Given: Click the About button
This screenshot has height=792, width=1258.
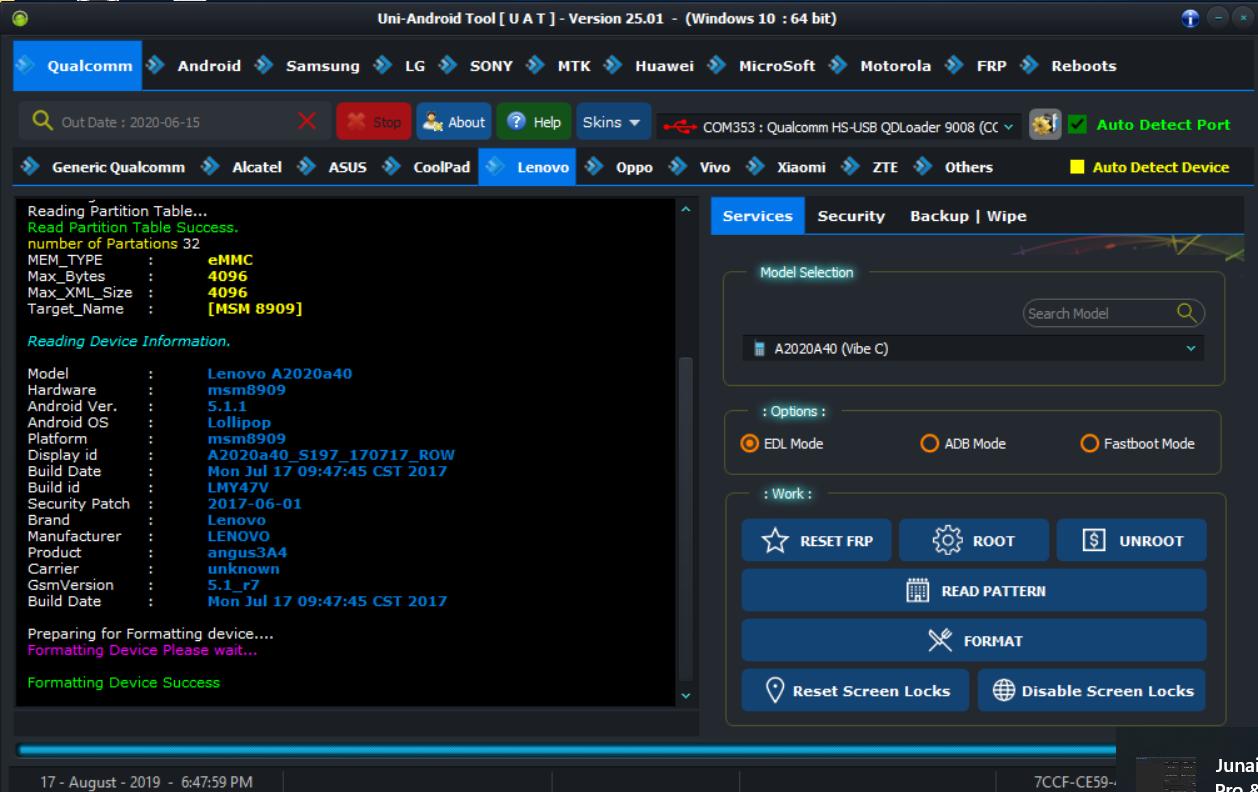Looking at the screenshot, I should coord(454,122).
